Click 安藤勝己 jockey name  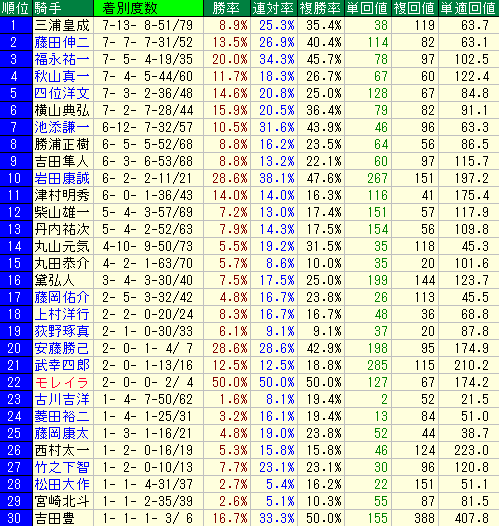(x=62, y=349)
